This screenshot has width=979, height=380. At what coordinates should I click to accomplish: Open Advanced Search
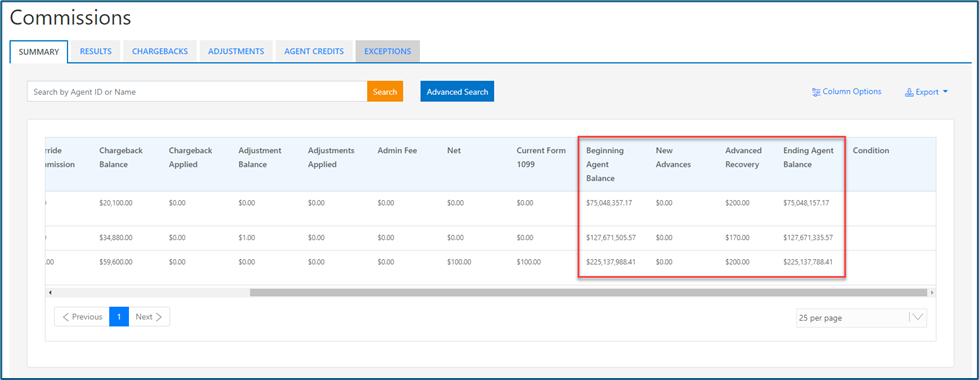(457, 92)
